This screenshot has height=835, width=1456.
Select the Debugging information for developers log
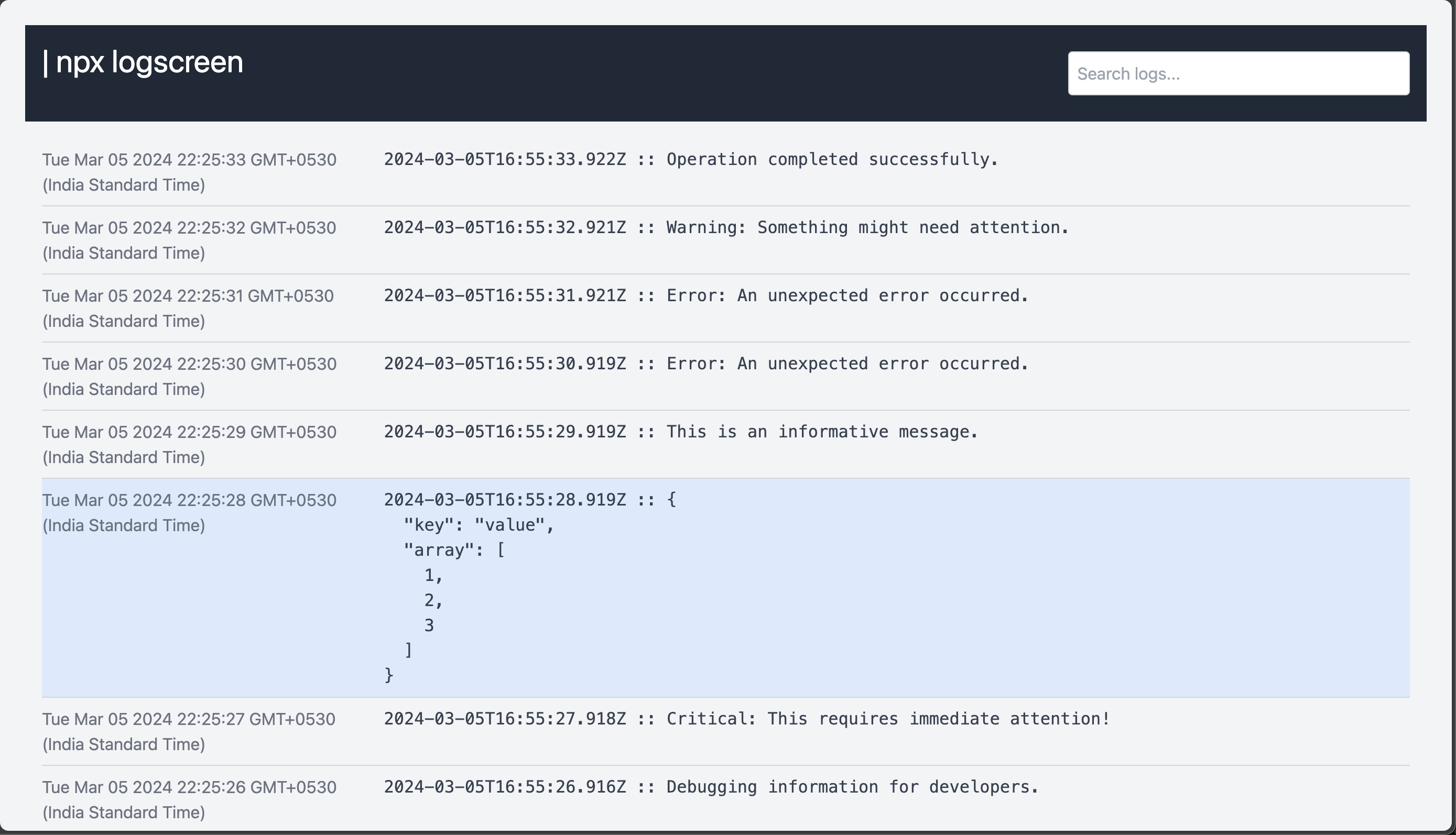(x=711, y=787)
